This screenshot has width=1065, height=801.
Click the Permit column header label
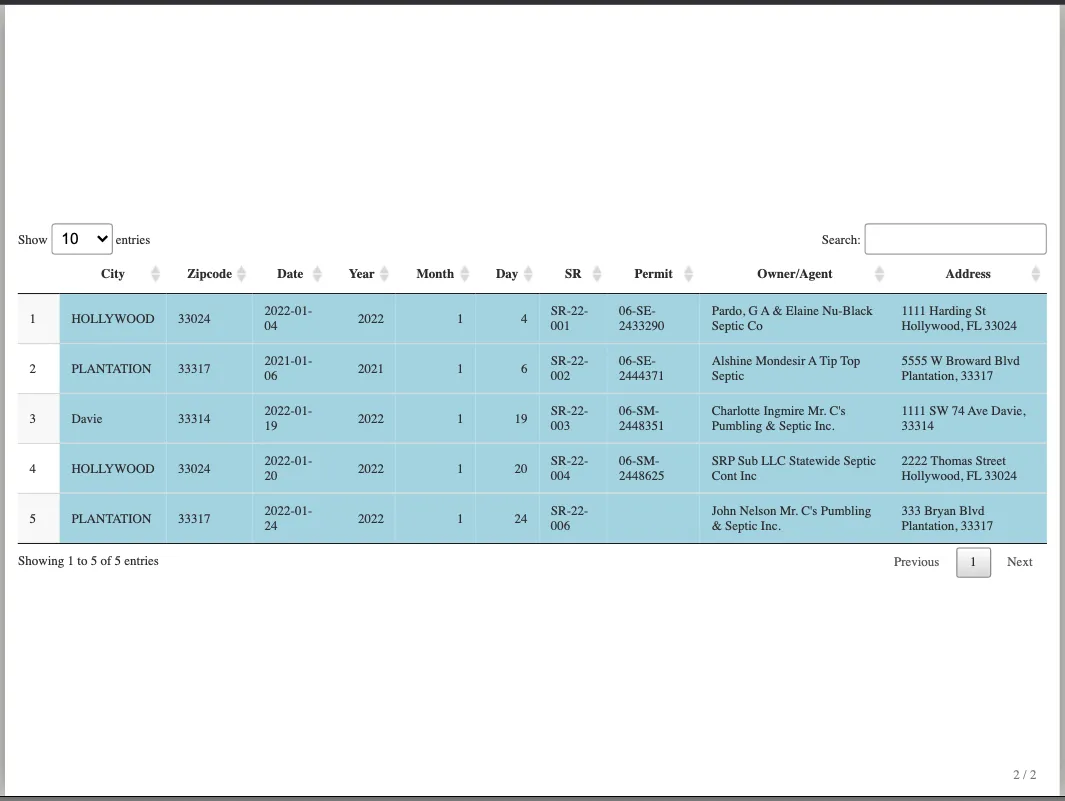pos(653,274)
